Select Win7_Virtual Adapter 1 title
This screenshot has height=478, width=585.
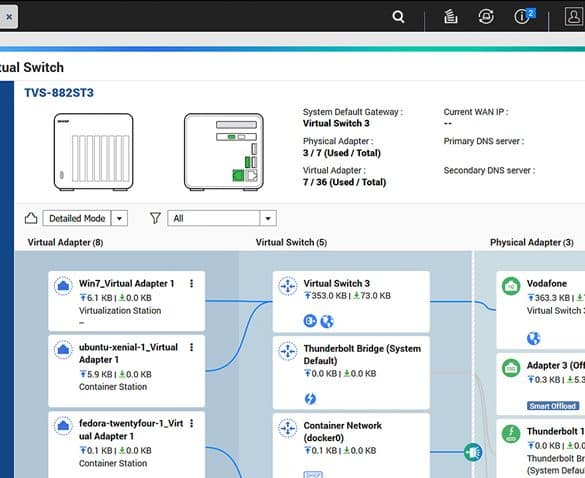pos(126,284)
